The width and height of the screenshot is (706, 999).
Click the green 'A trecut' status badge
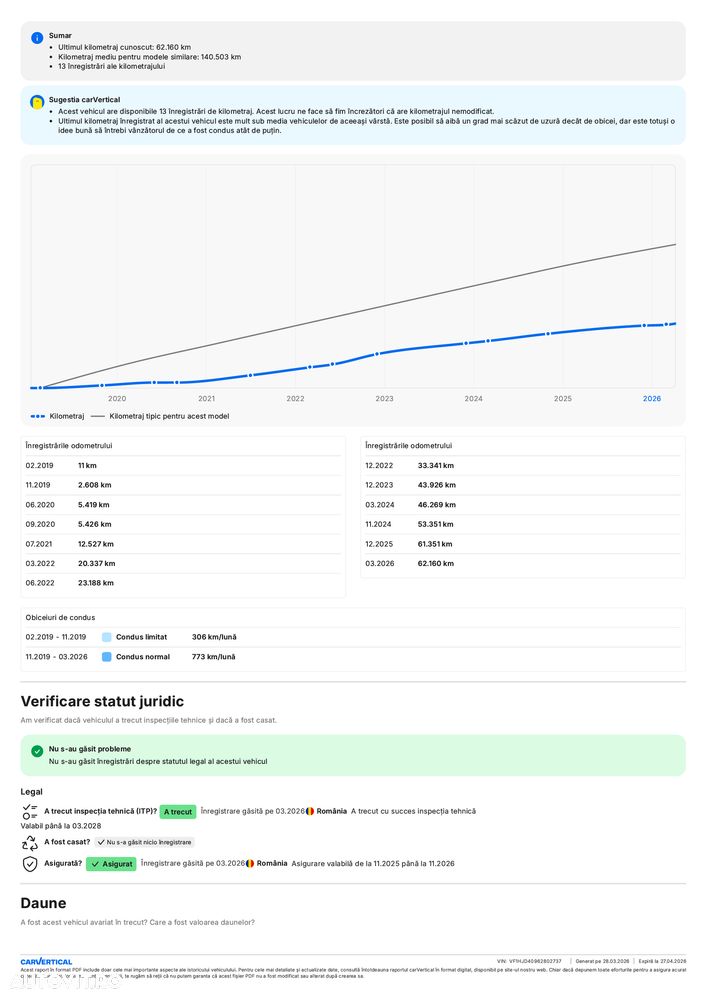177,812
